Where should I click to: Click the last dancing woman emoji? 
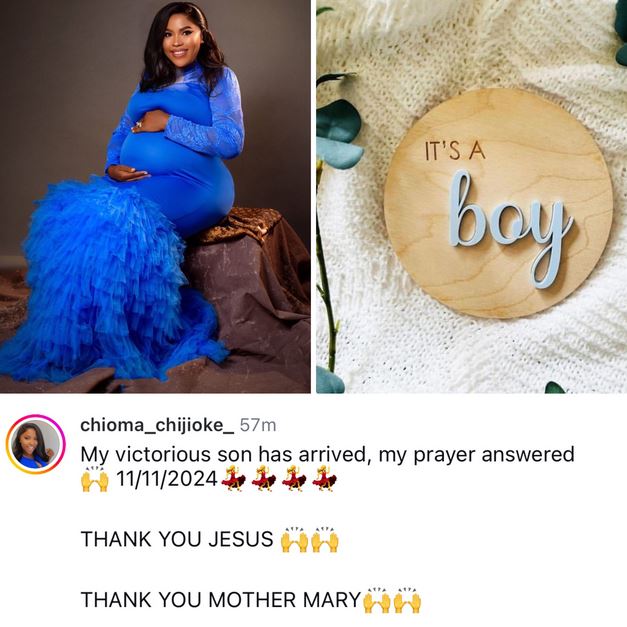324,479
